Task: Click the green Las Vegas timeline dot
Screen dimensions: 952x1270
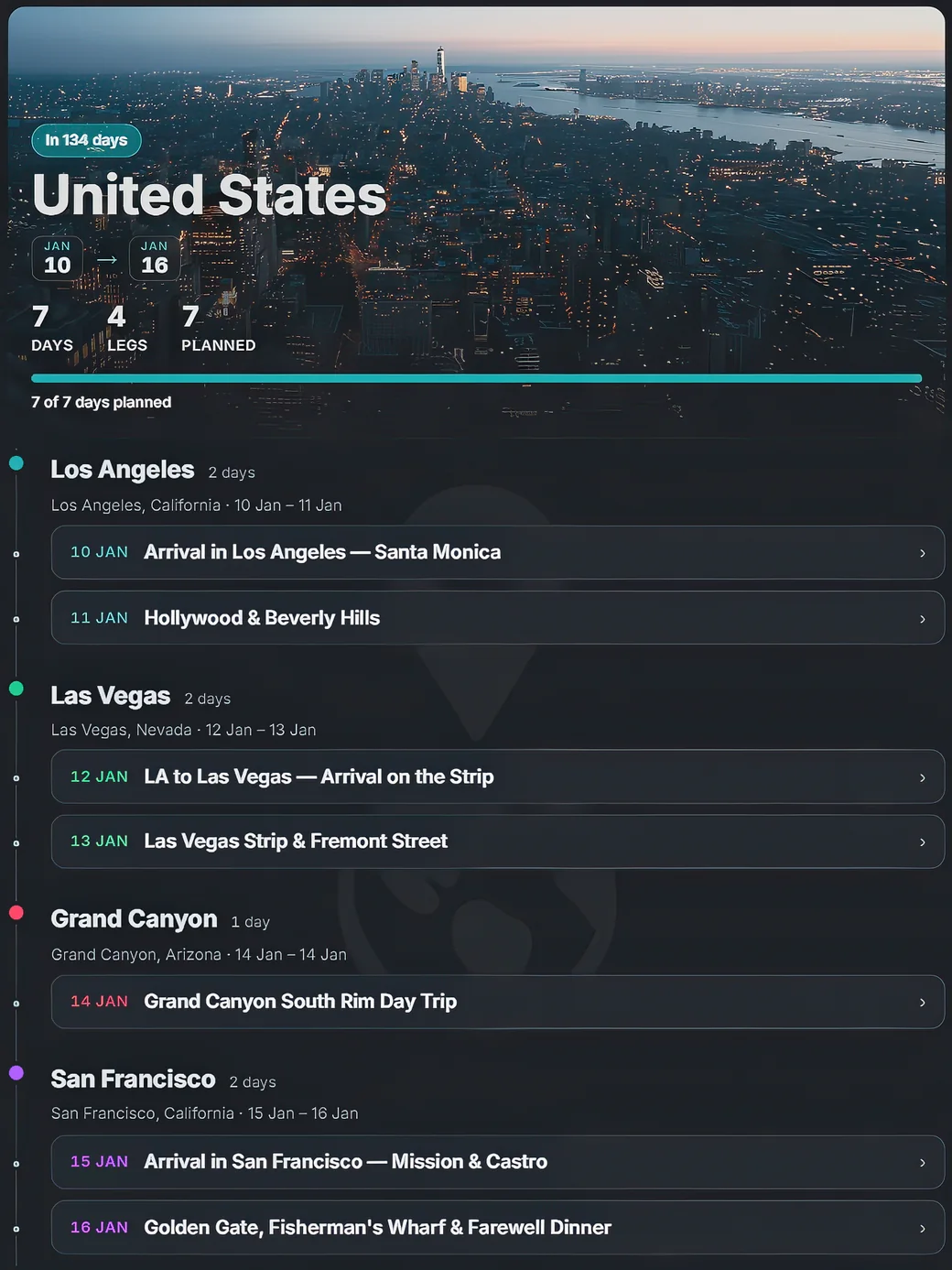Action: (x=16, y=689)
